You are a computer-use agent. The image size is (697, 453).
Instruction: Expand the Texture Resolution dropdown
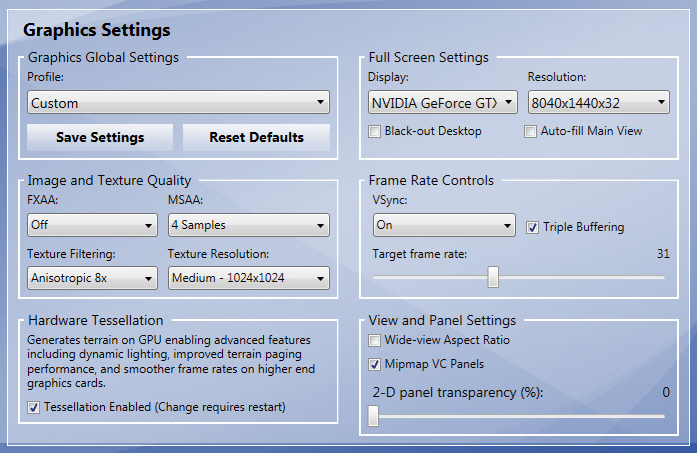pos(248,277)
